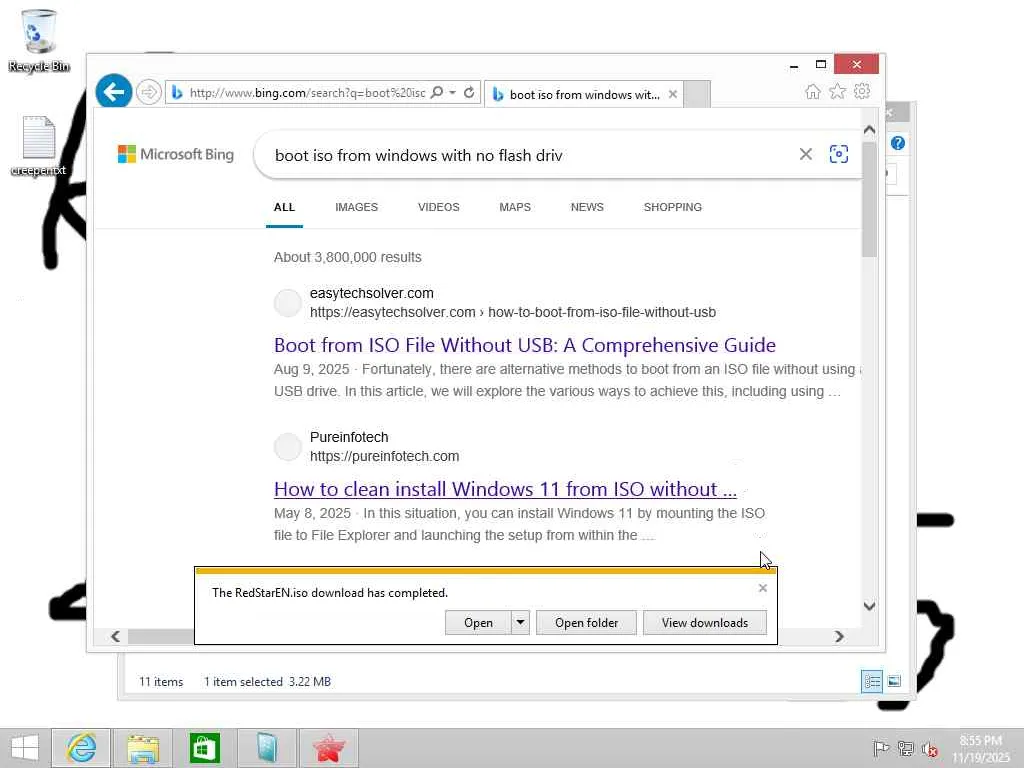1024x768 pixels.
Task: Switch to the IMAGES tab
Action: point(357,207)
